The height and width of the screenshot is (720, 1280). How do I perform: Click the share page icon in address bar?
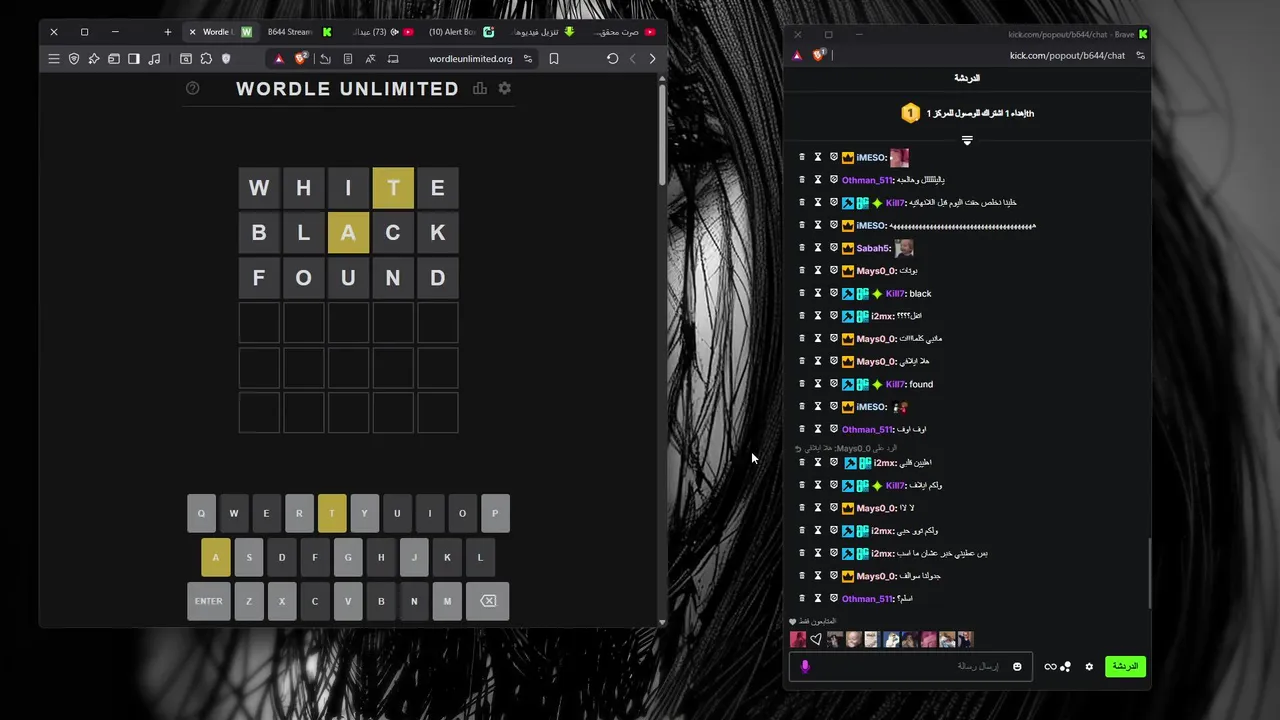click(x=326, y=59)
